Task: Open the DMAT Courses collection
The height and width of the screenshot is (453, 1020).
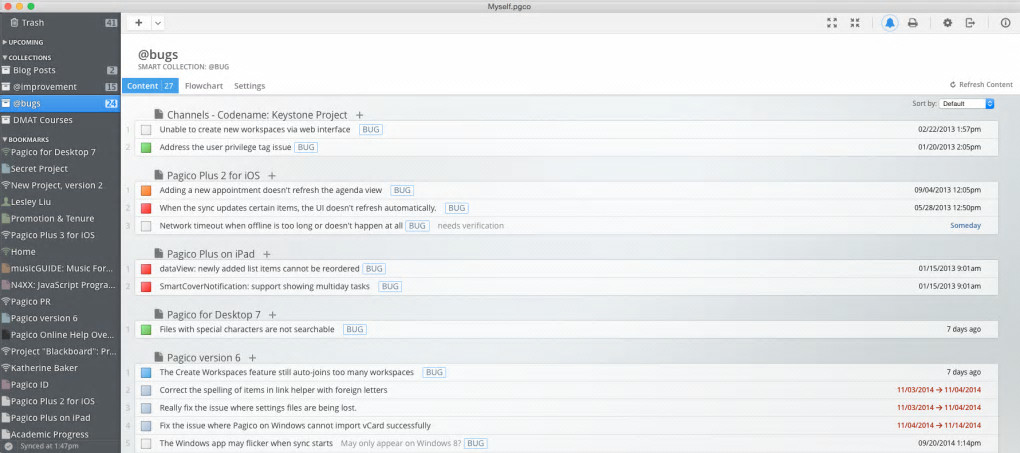Action: pos(60,120)
